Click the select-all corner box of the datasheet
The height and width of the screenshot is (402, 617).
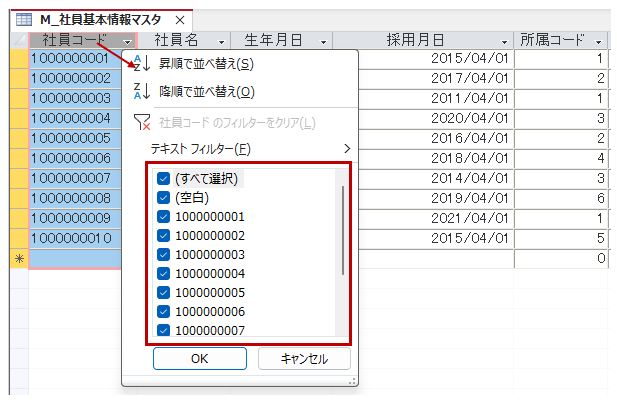18,40
